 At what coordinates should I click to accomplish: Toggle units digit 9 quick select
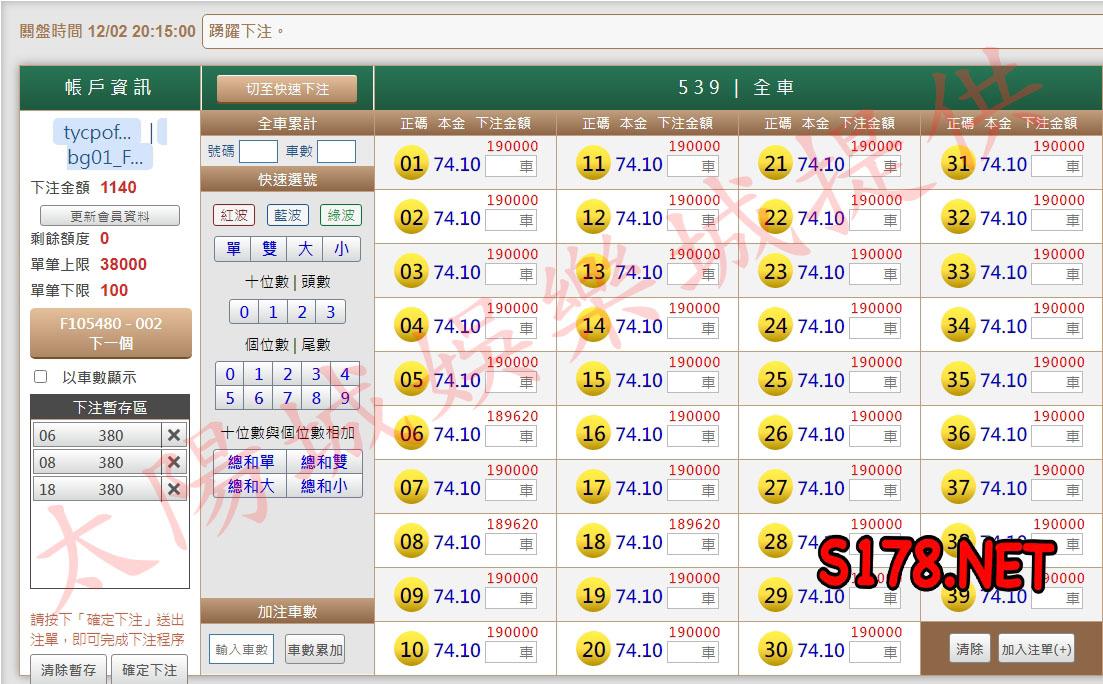click(x=345, y=398)
